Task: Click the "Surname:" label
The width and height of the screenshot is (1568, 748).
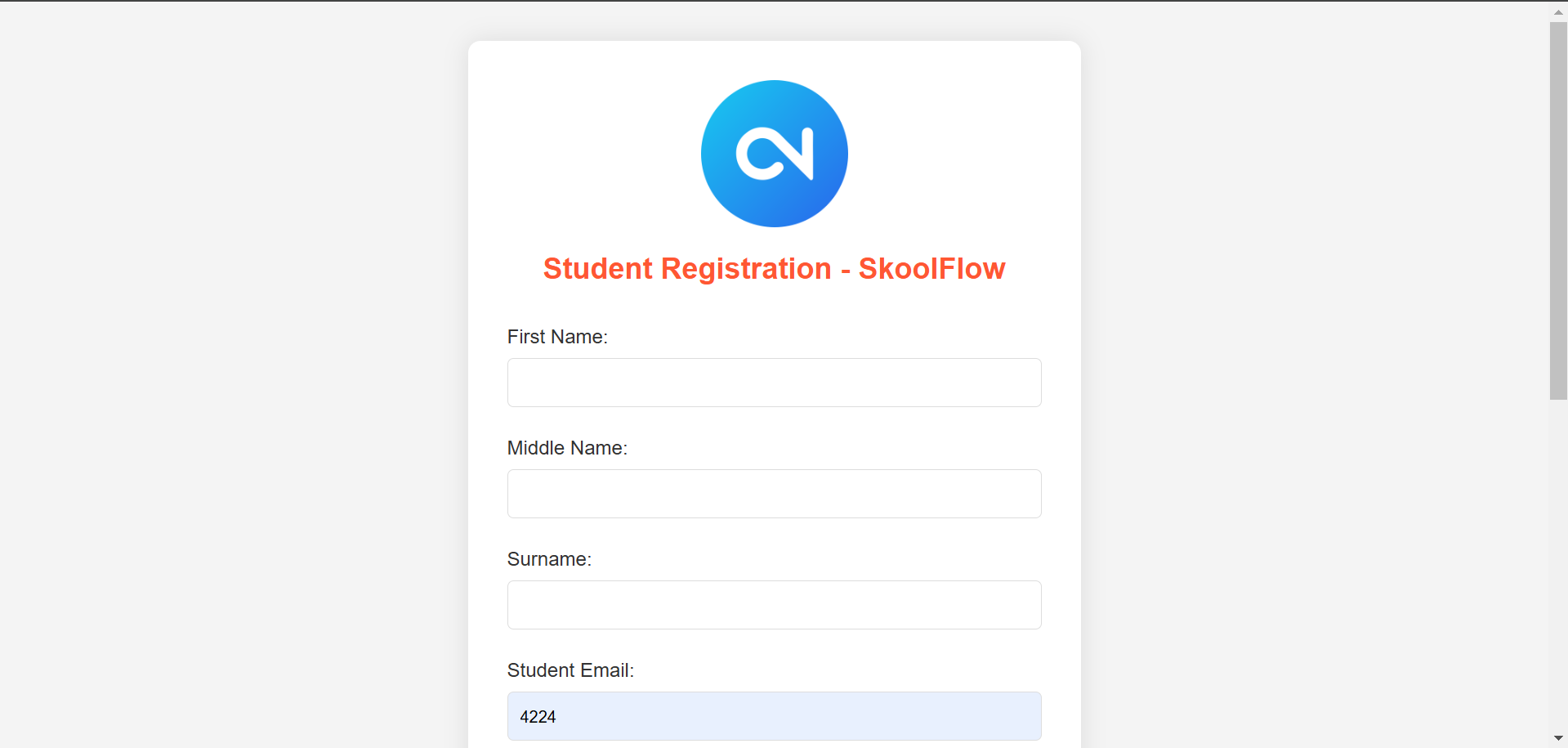Action: point(549,559)
